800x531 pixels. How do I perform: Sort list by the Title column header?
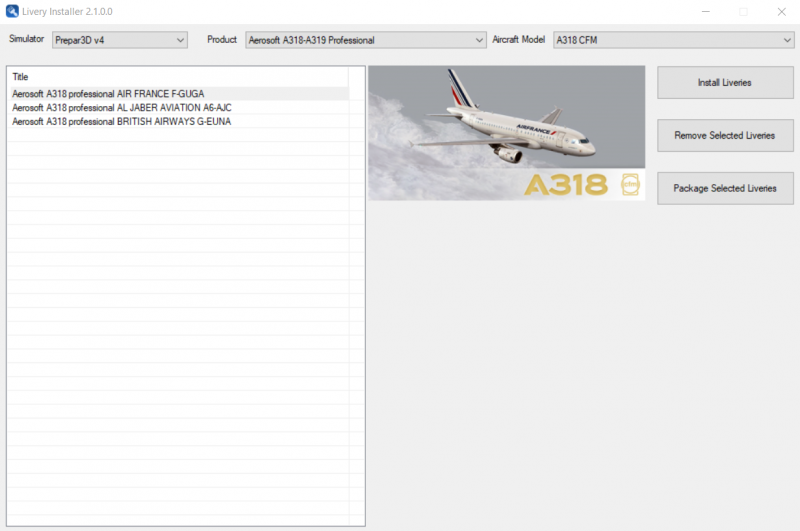[179, 77]
